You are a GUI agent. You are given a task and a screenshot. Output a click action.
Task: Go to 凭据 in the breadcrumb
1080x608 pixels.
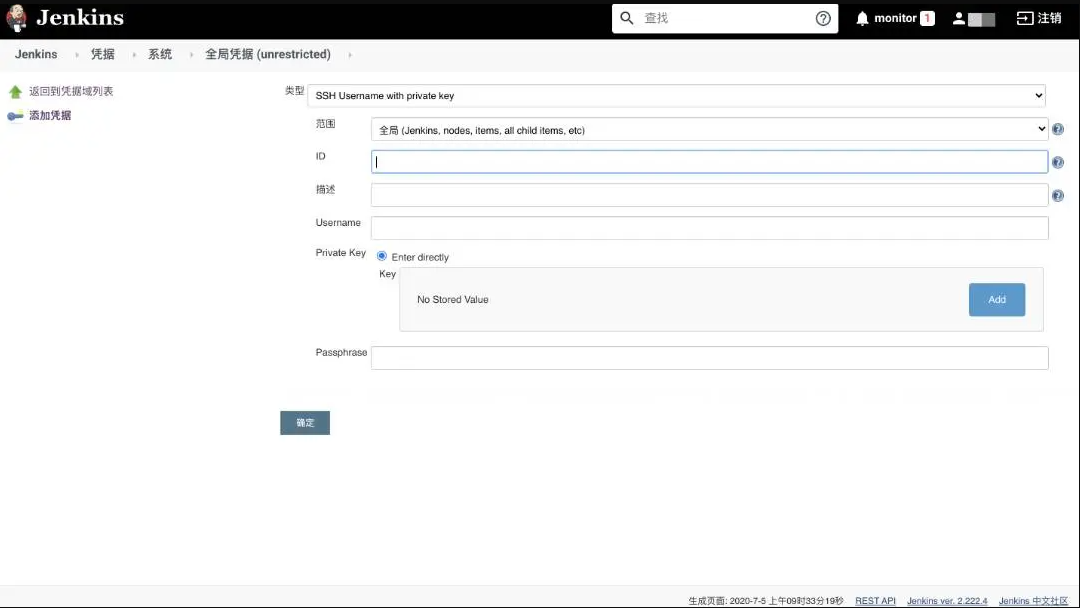point(103,55)
